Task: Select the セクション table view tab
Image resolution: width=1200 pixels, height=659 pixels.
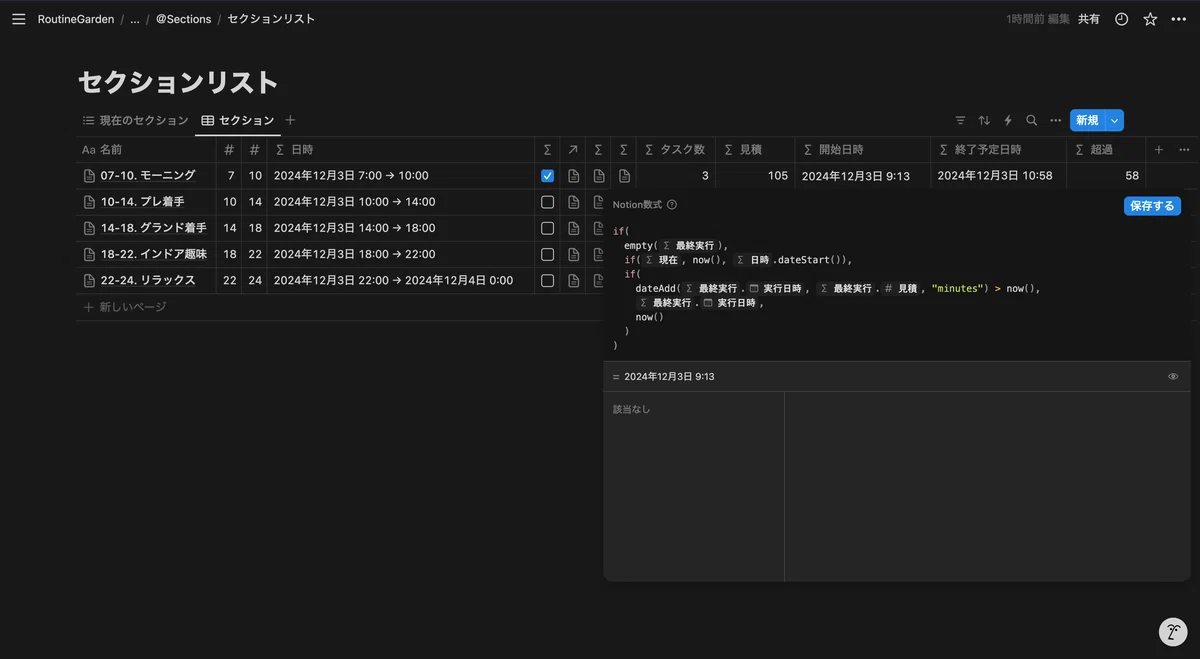Action: pyautogui.click(x=237, y=120)
